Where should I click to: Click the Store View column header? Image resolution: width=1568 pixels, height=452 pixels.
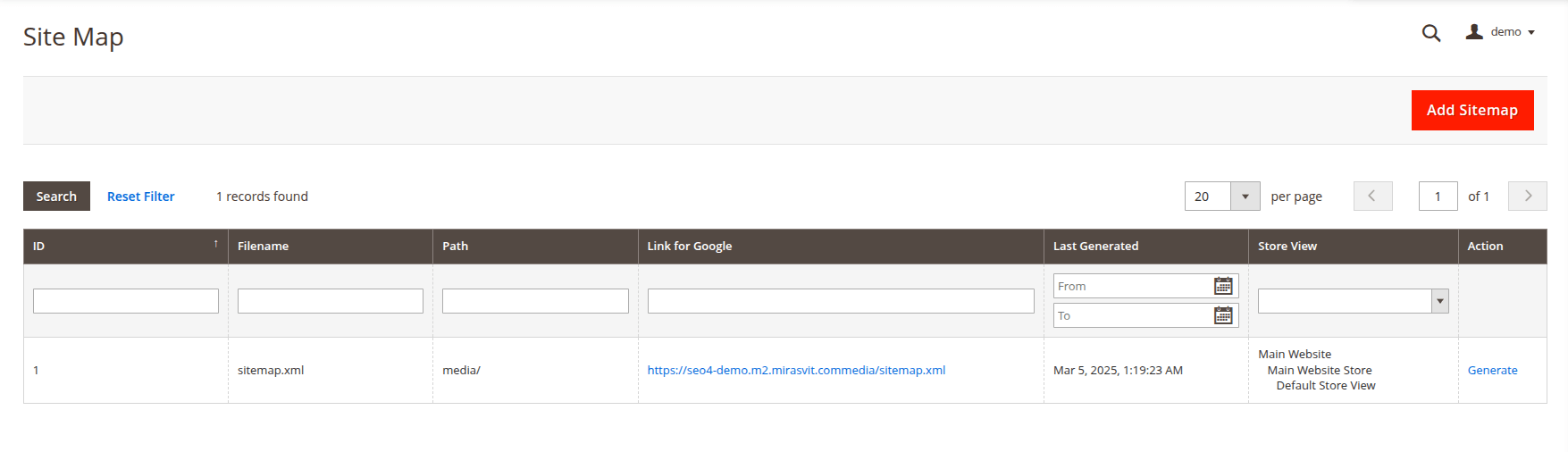pos(1353,246)
